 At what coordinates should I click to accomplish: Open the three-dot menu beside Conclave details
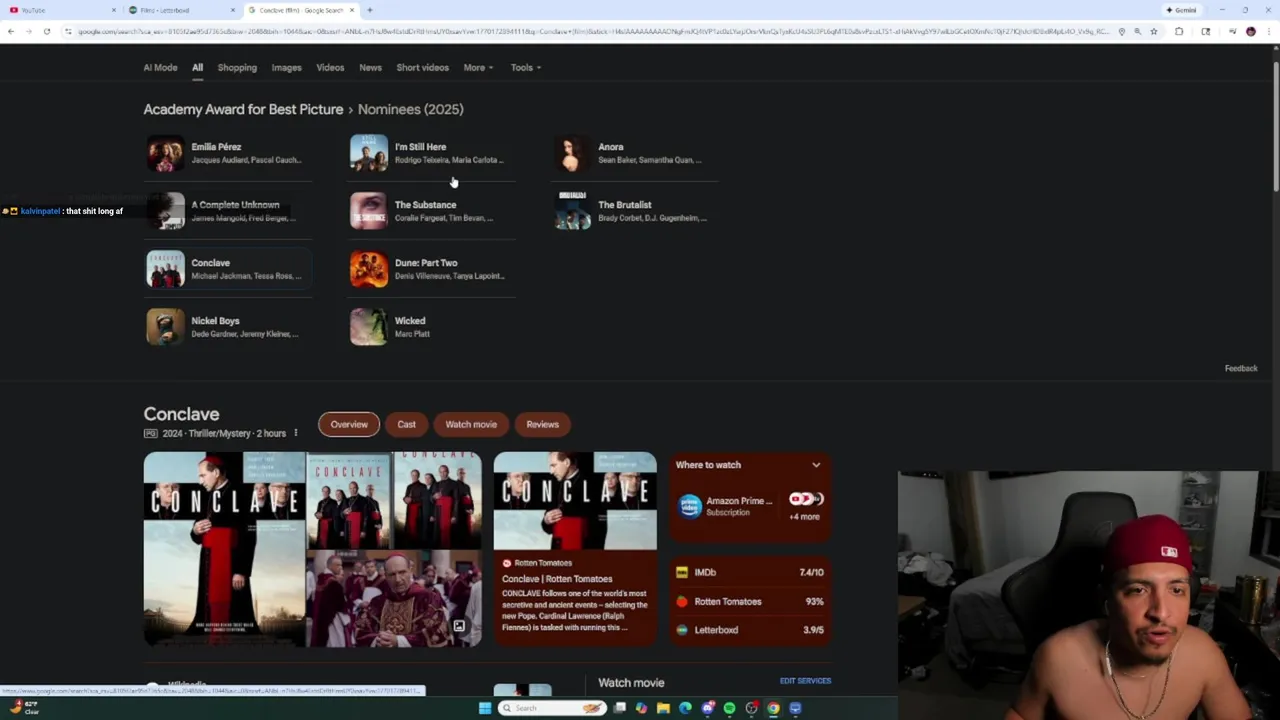(x=296, y=433)
